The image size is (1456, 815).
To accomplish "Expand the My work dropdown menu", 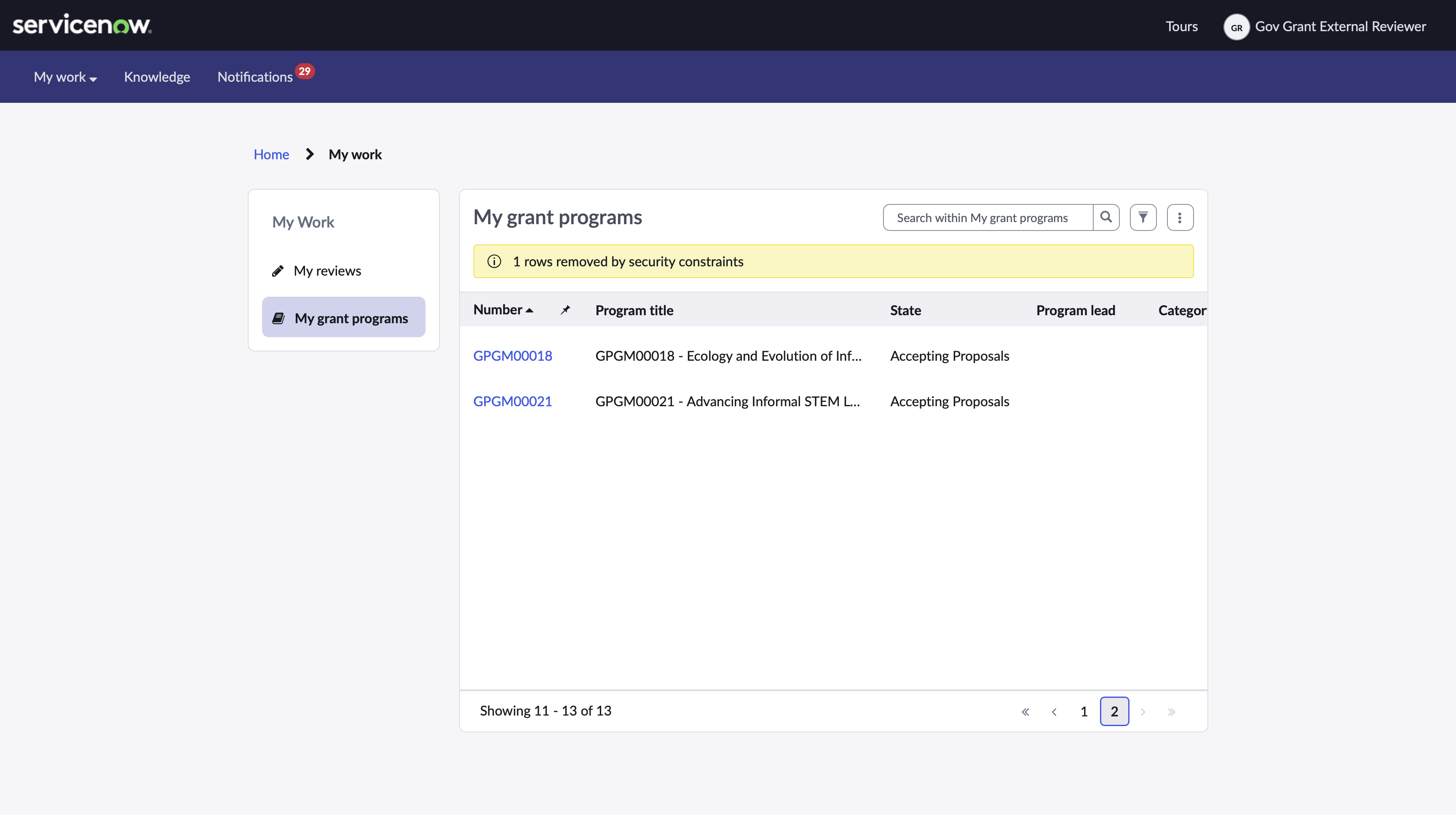I will click(x=65, y=77).
